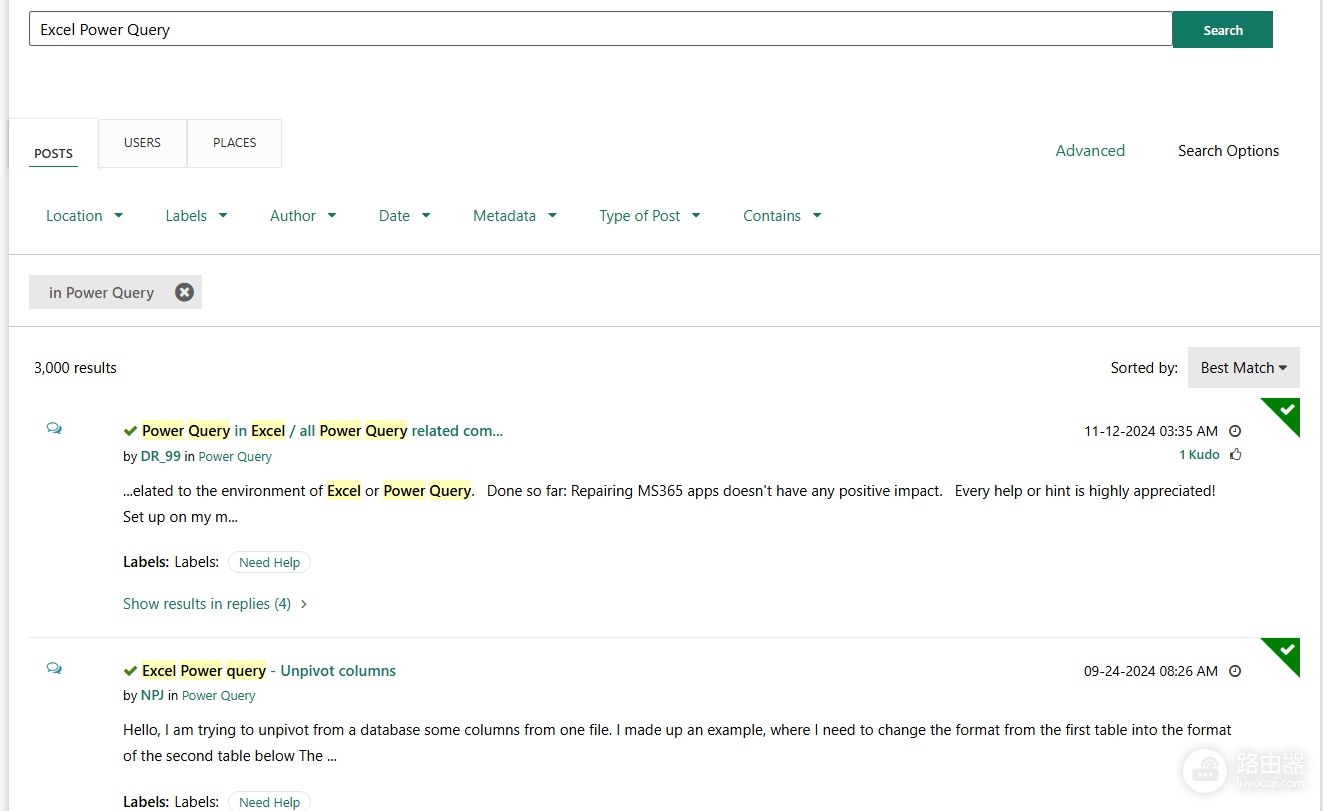
Task: Click the conversation icon beside DR_99's post
Action: tap(54, 428)
